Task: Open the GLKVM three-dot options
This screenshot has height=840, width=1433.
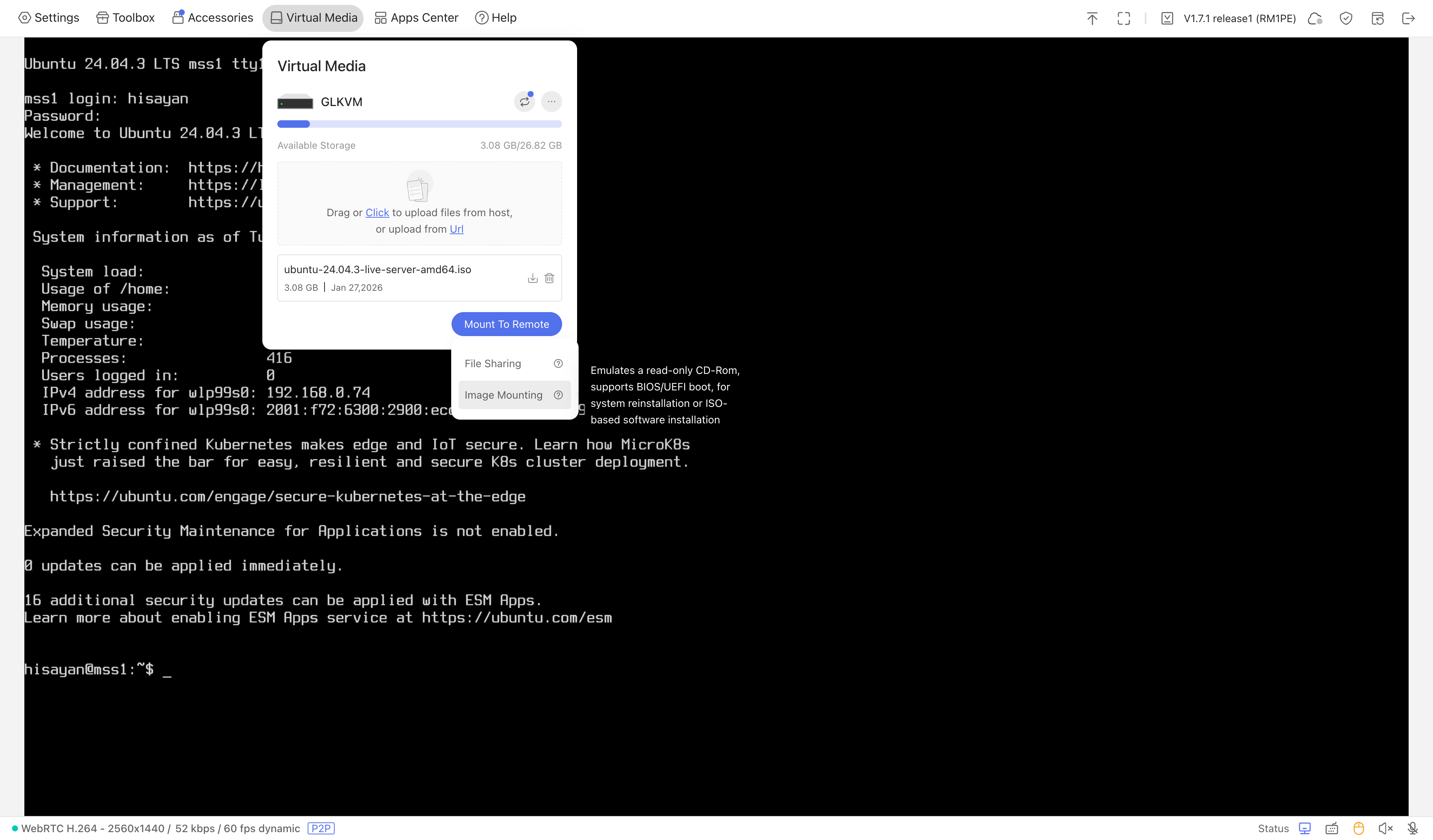Action: pos(551,102)
